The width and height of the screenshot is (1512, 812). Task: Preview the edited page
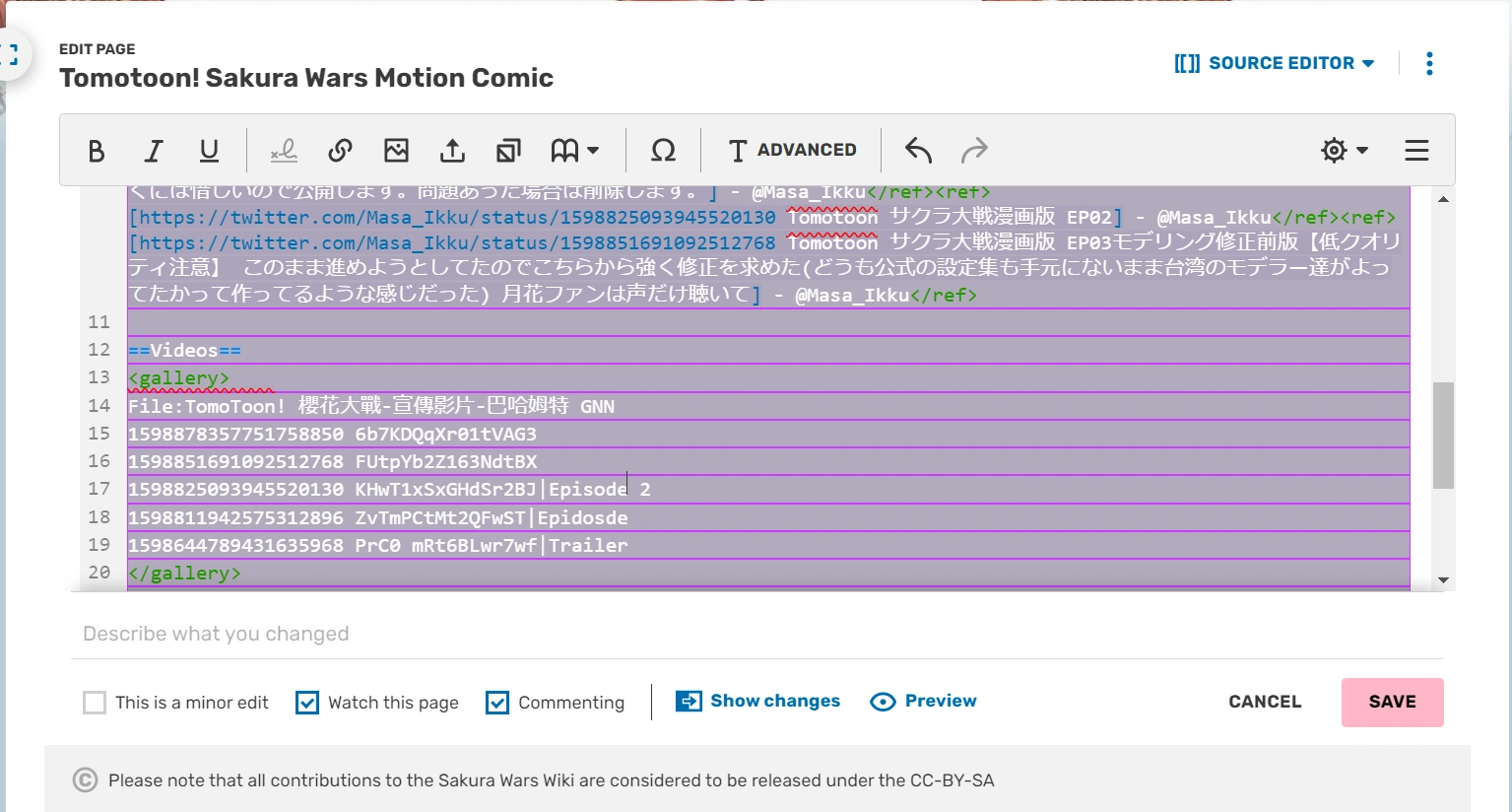[923, 701]
